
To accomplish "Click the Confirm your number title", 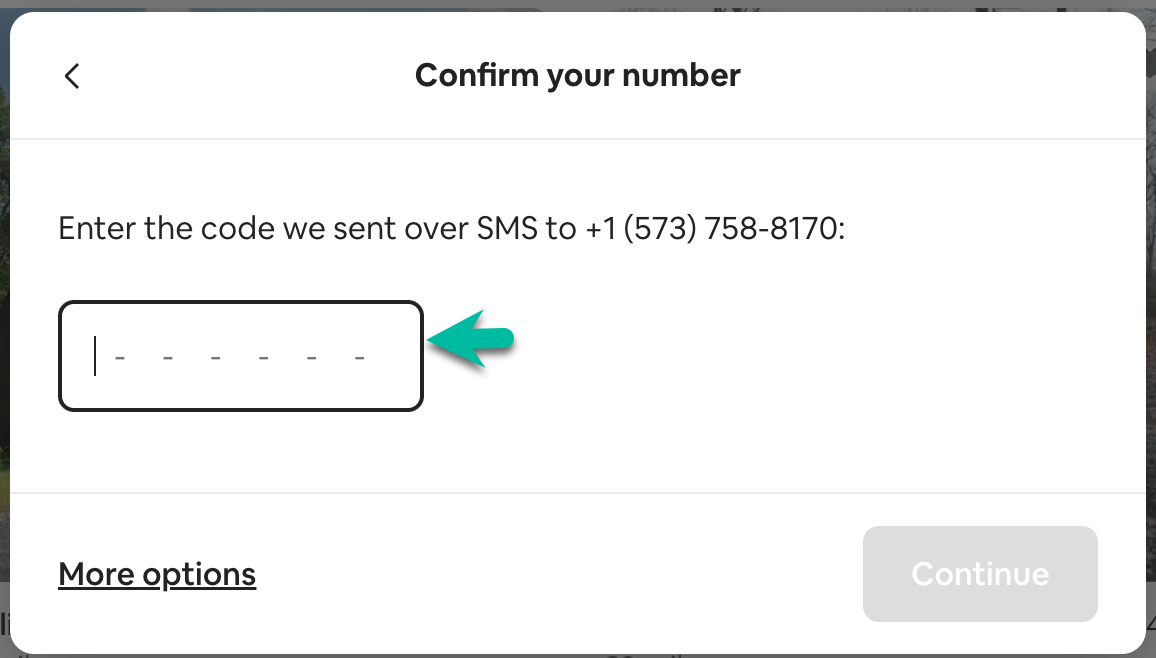I will coord(577,75).
